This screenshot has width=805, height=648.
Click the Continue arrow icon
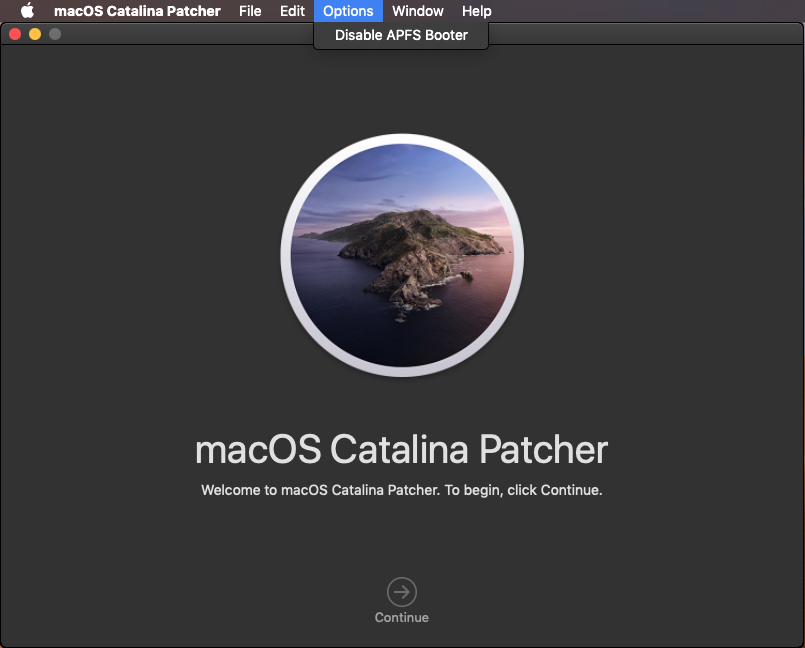401,592
